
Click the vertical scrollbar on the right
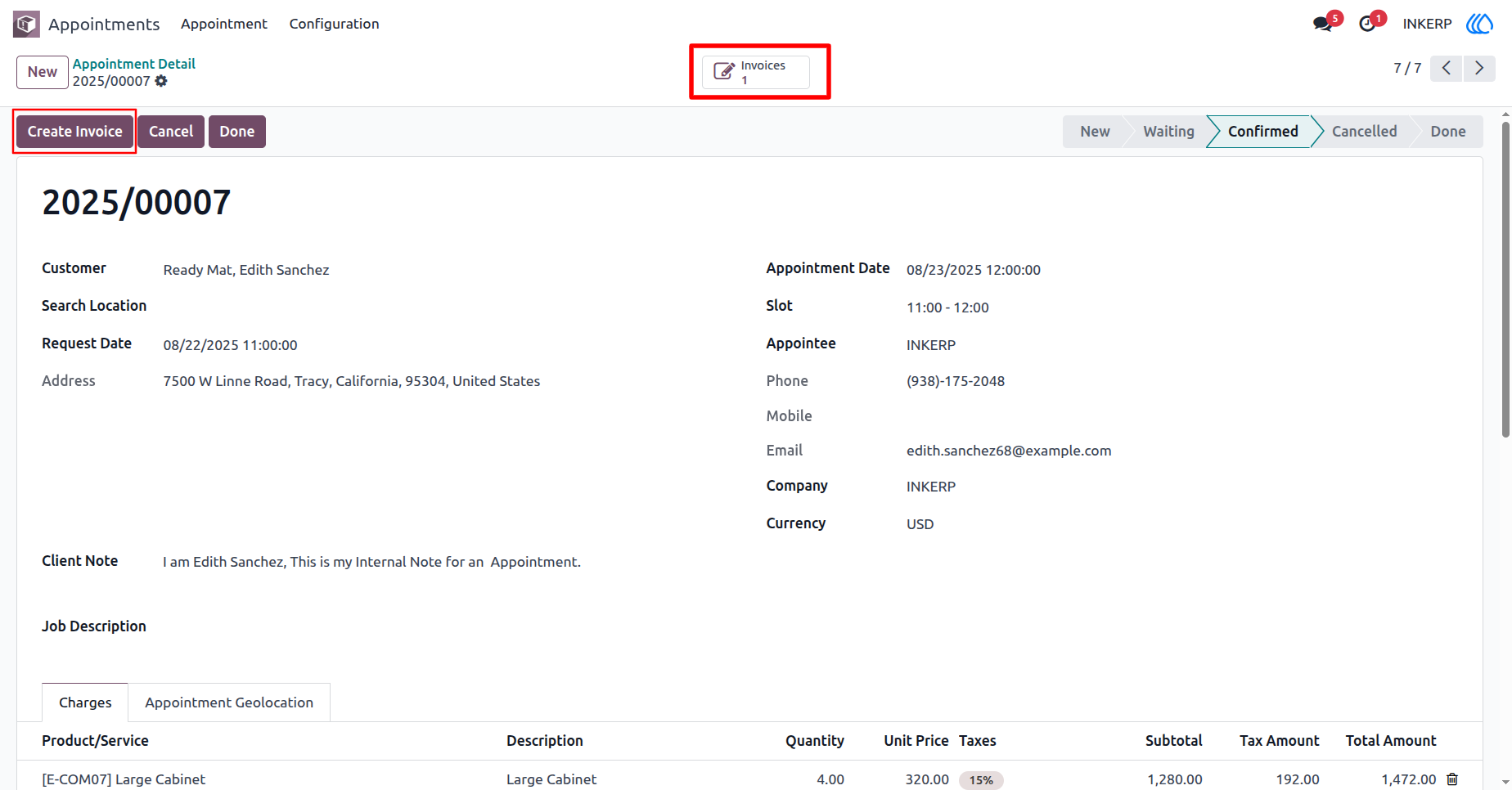click(1505, 280)
